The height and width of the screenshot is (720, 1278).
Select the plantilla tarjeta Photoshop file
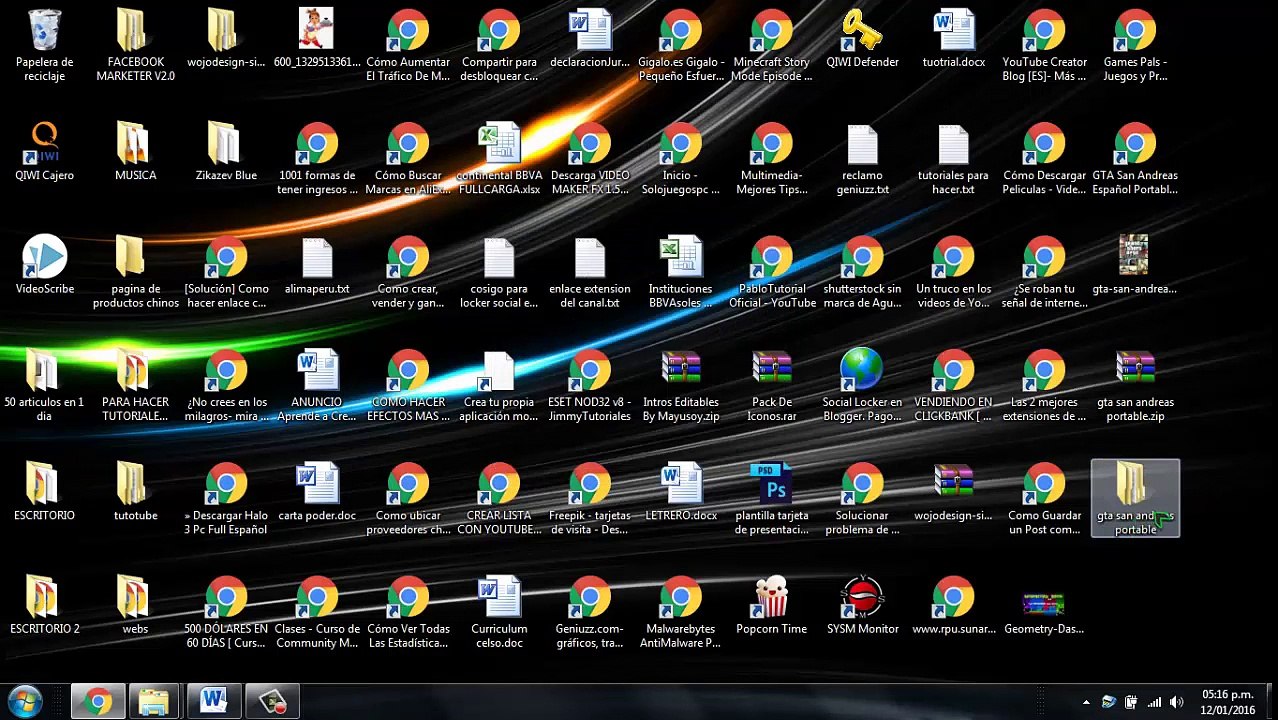[x=771, y=484]
